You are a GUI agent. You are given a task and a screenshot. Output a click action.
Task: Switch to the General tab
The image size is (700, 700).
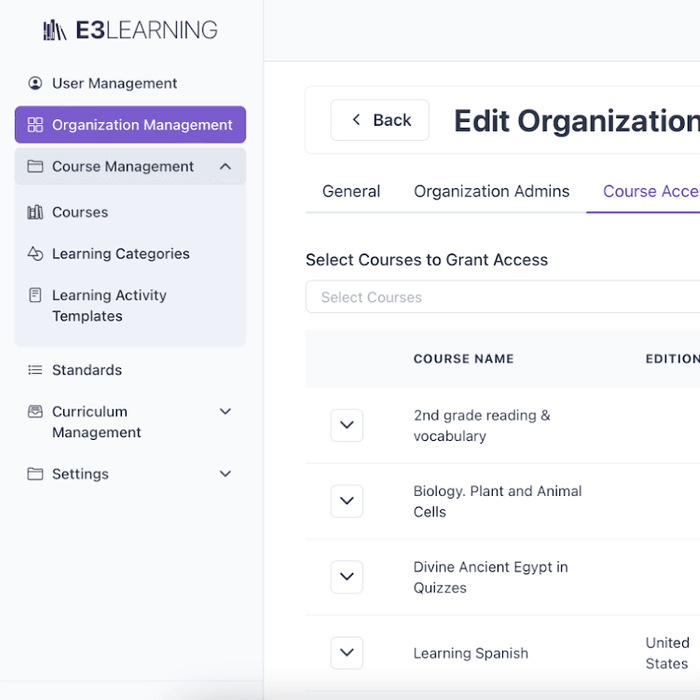pyautogui.click(x=351, y=191)
